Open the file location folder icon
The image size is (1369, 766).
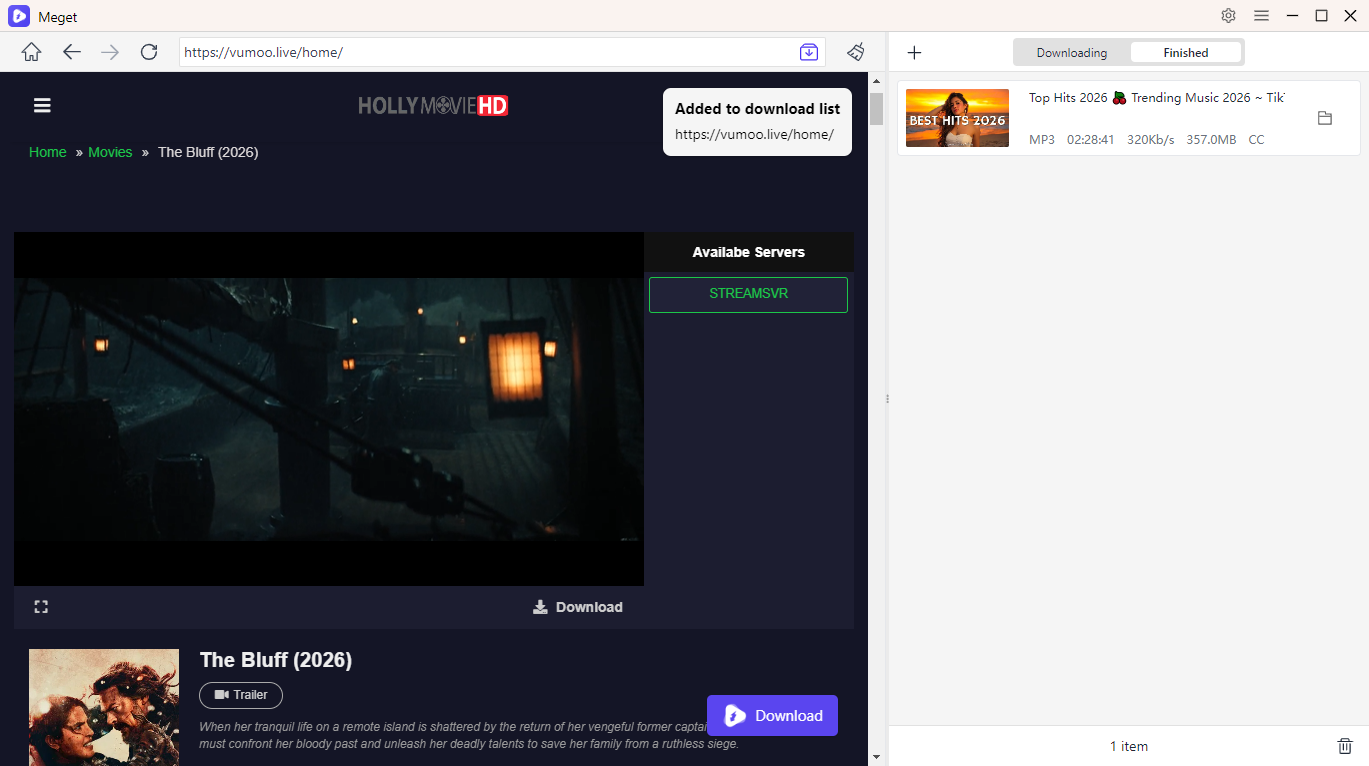tap(1325, 118)
